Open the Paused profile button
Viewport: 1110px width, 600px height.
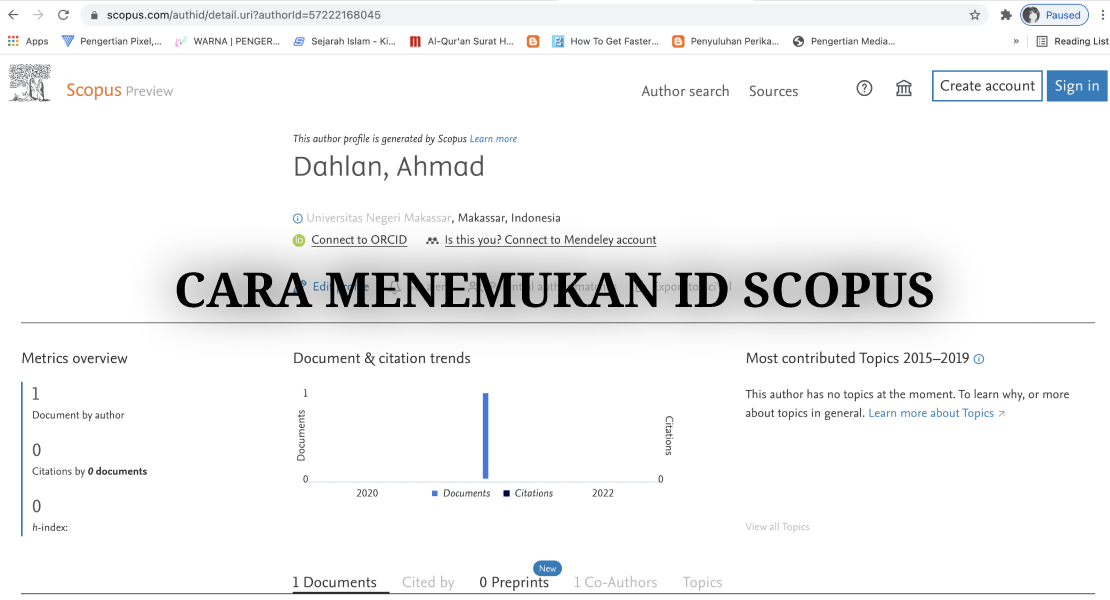point(1054,15)
